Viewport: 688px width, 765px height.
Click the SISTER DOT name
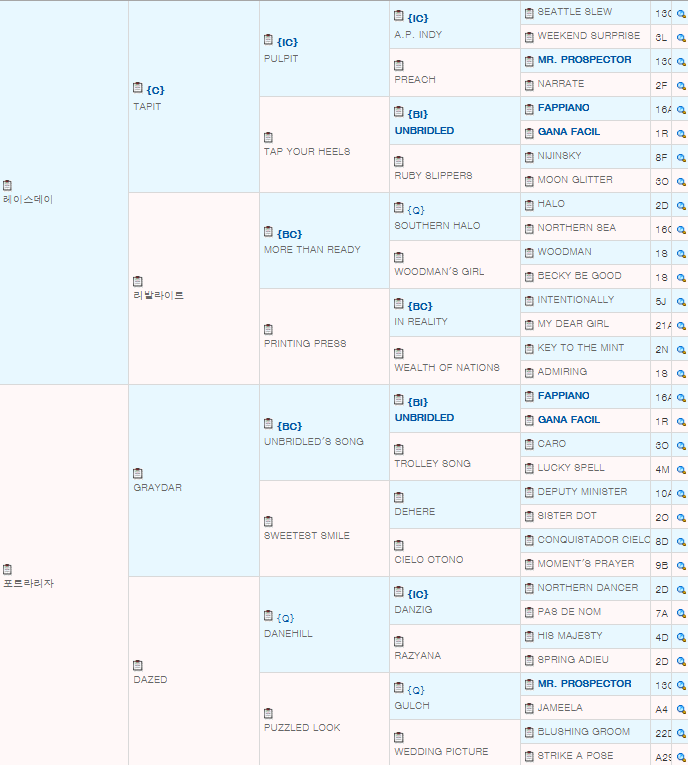tap(567, 516)
